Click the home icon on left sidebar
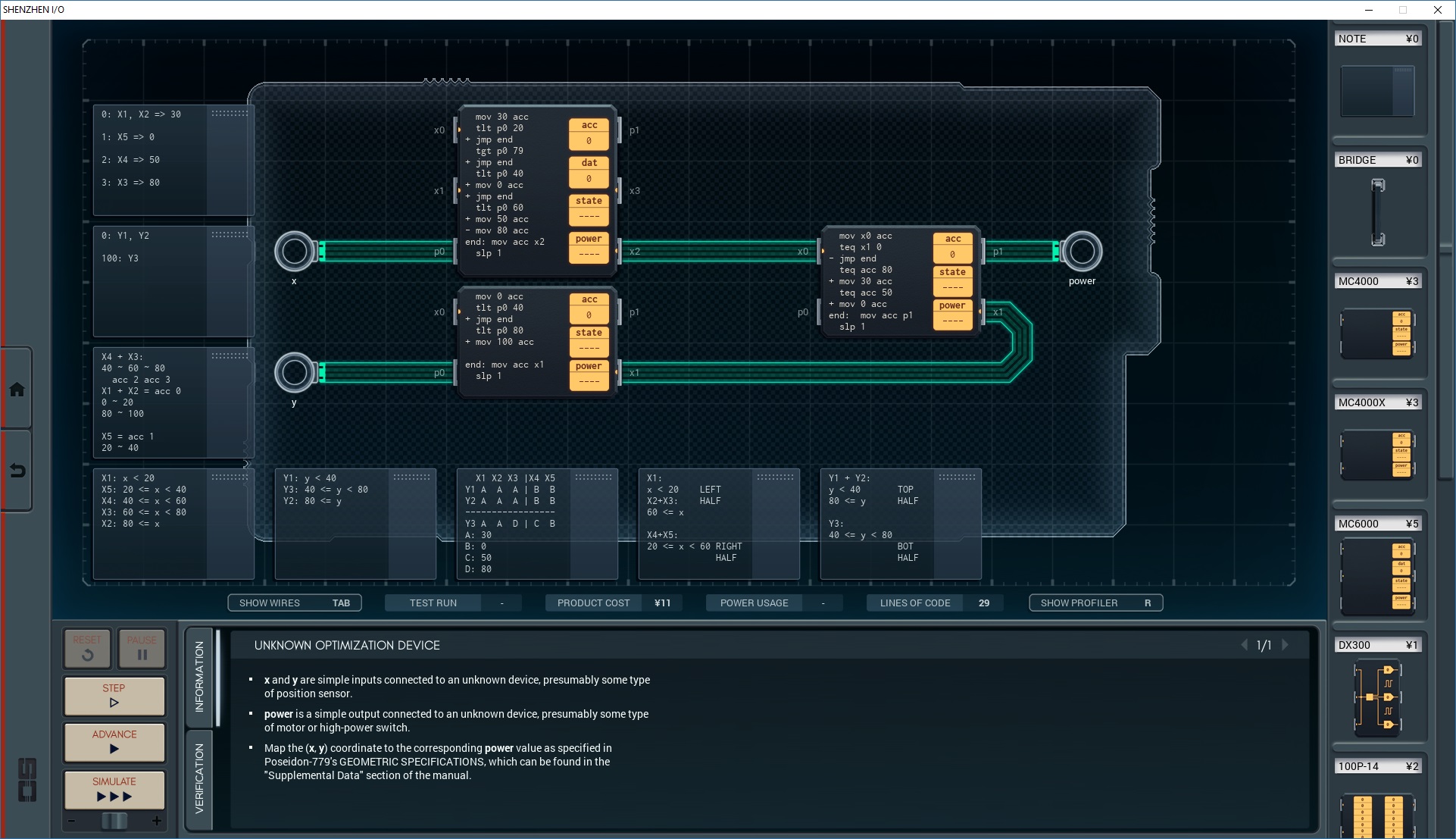Viewport: 1456px width, 839px height. [x=17, y=390]
